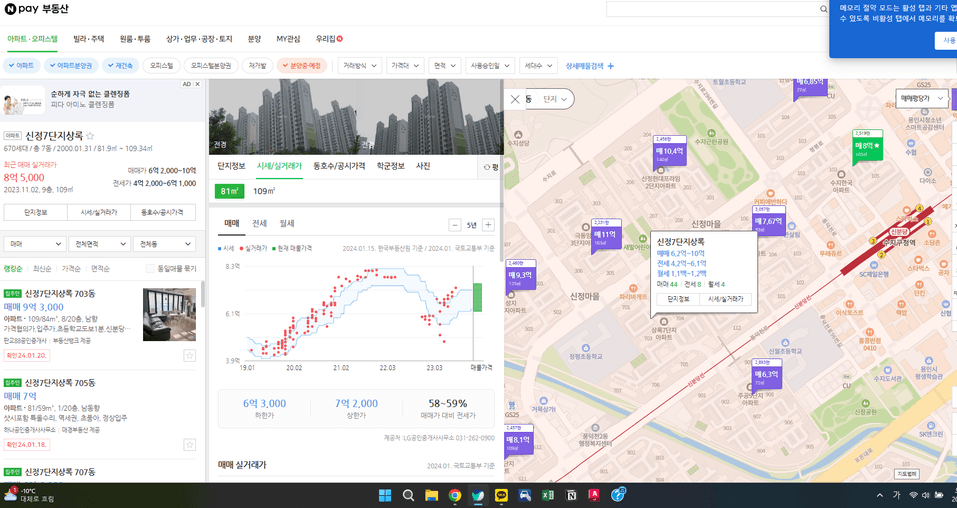
Task: Open the 가격대 dropdown
Action: coord(405,65)
